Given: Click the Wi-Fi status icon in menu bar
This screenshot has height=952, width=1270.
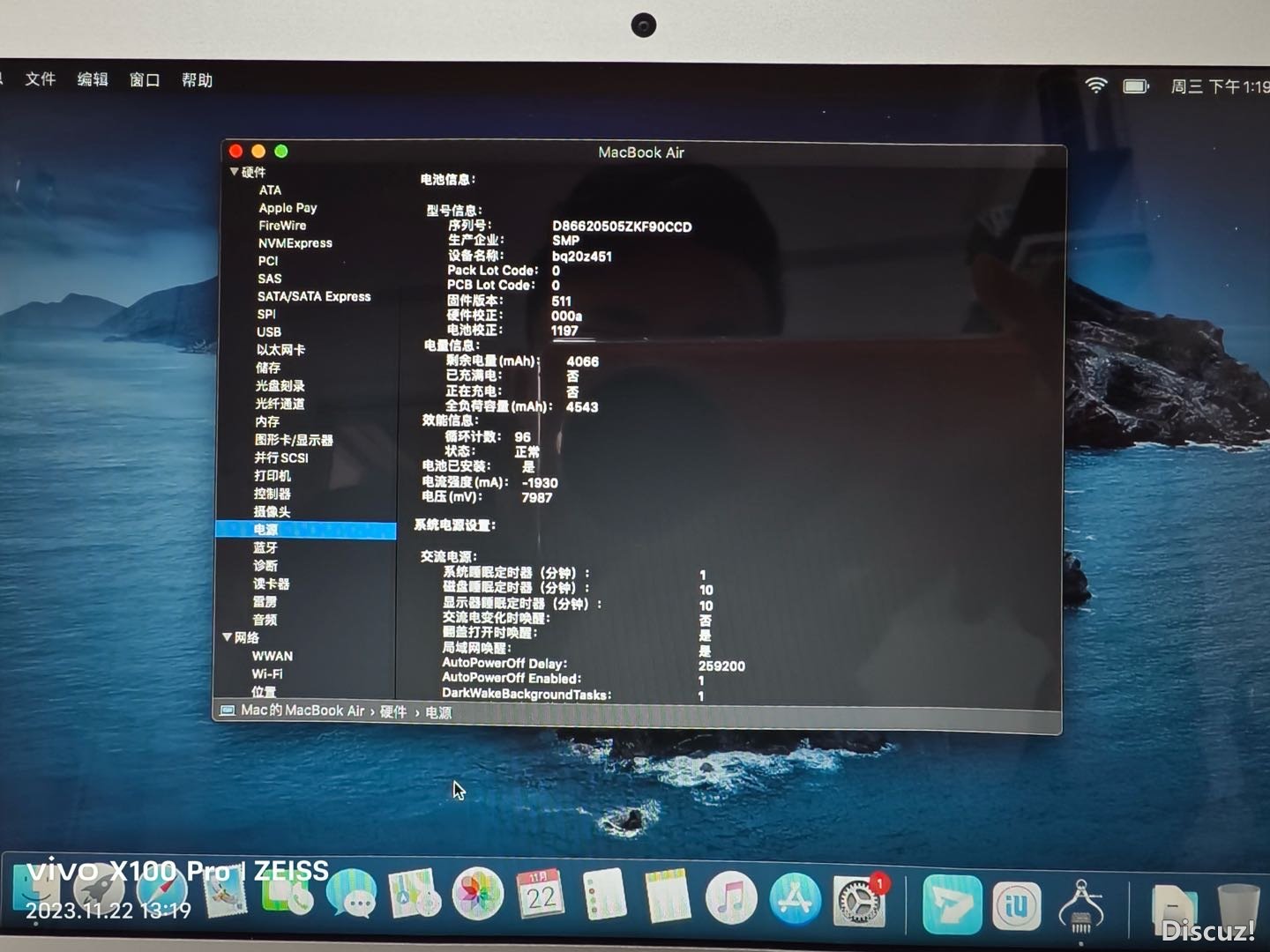Looking at the screenshot, I should [x=1095, y=86].
